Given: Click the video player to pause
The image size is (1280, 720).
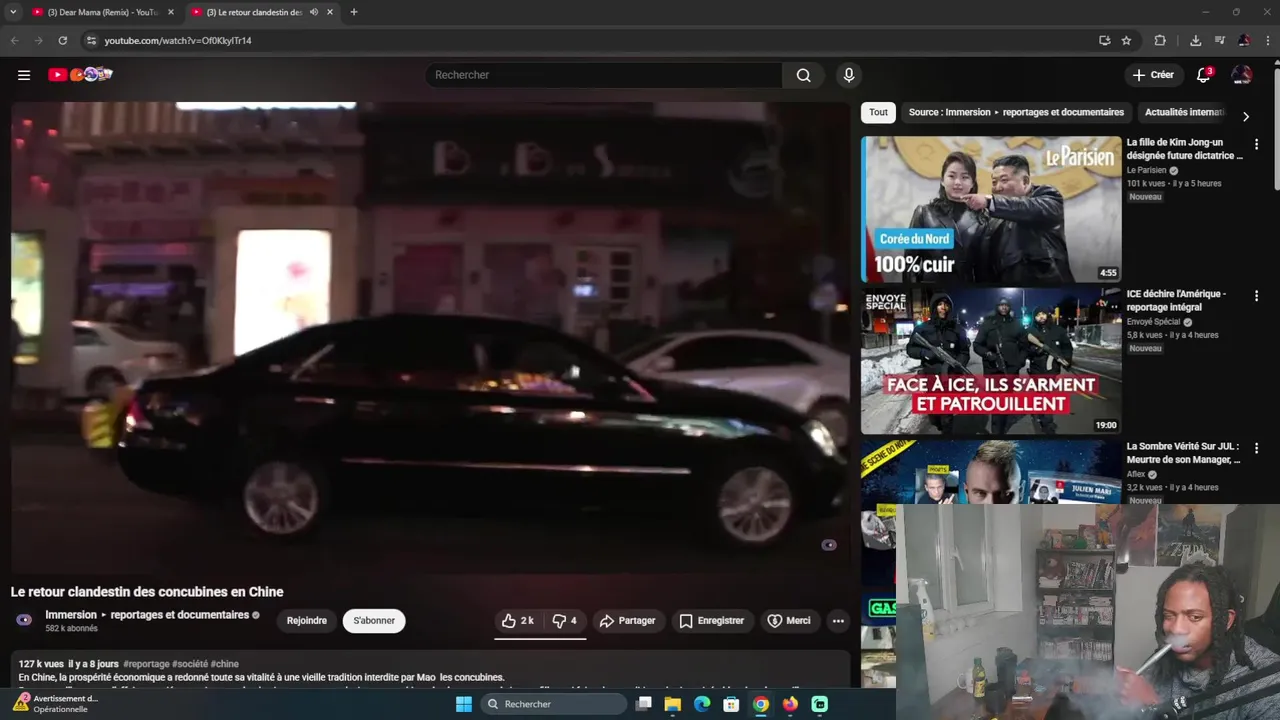Looking at the screenshot, I should point(430,338).
